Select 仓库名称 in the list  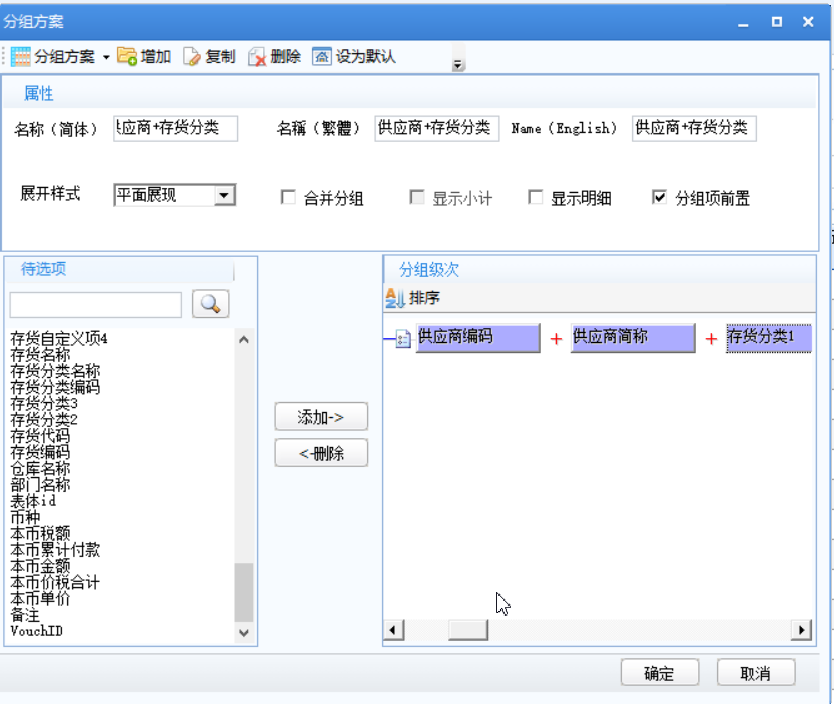pyautogui.click(x=40, y=468)
